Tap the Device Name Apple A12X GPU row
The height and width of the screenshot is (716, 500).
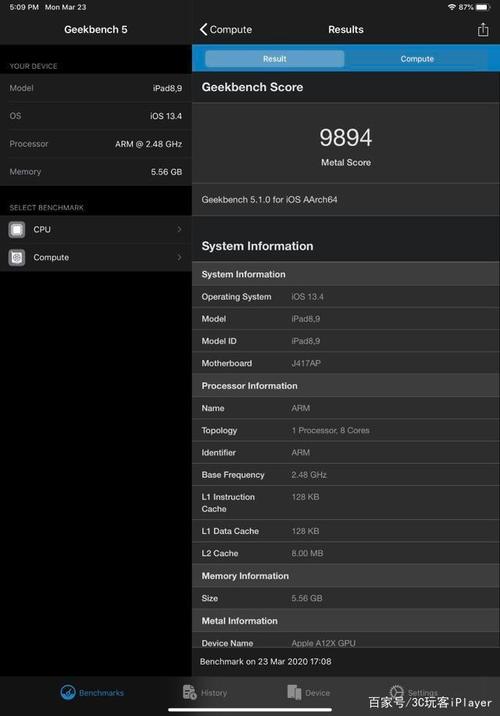(x=346, y=640)
